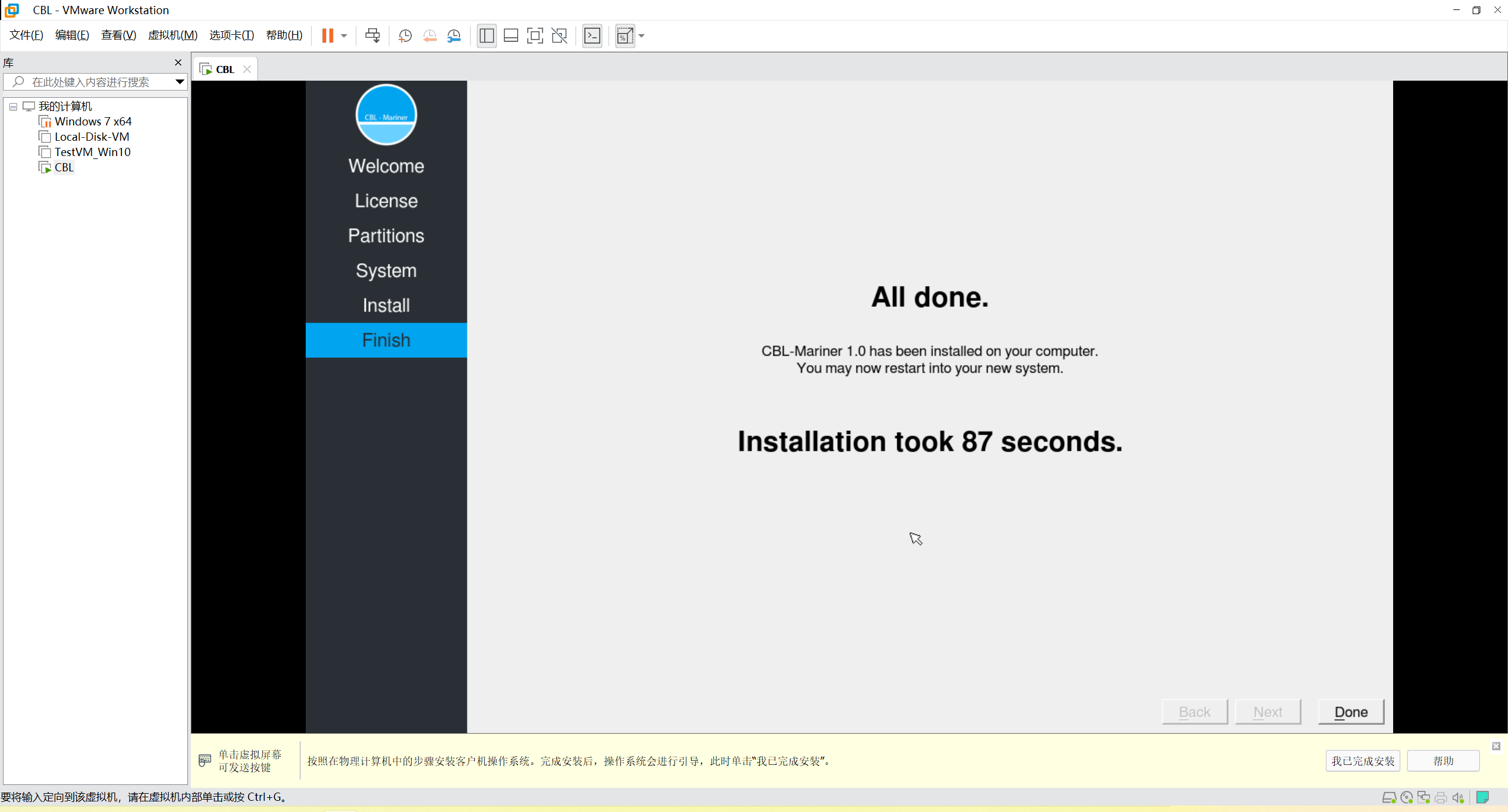Click the CD/DVD drive status icon
The width and height of the screenshot is (1508, 812).
click(x=1407, y=797)
